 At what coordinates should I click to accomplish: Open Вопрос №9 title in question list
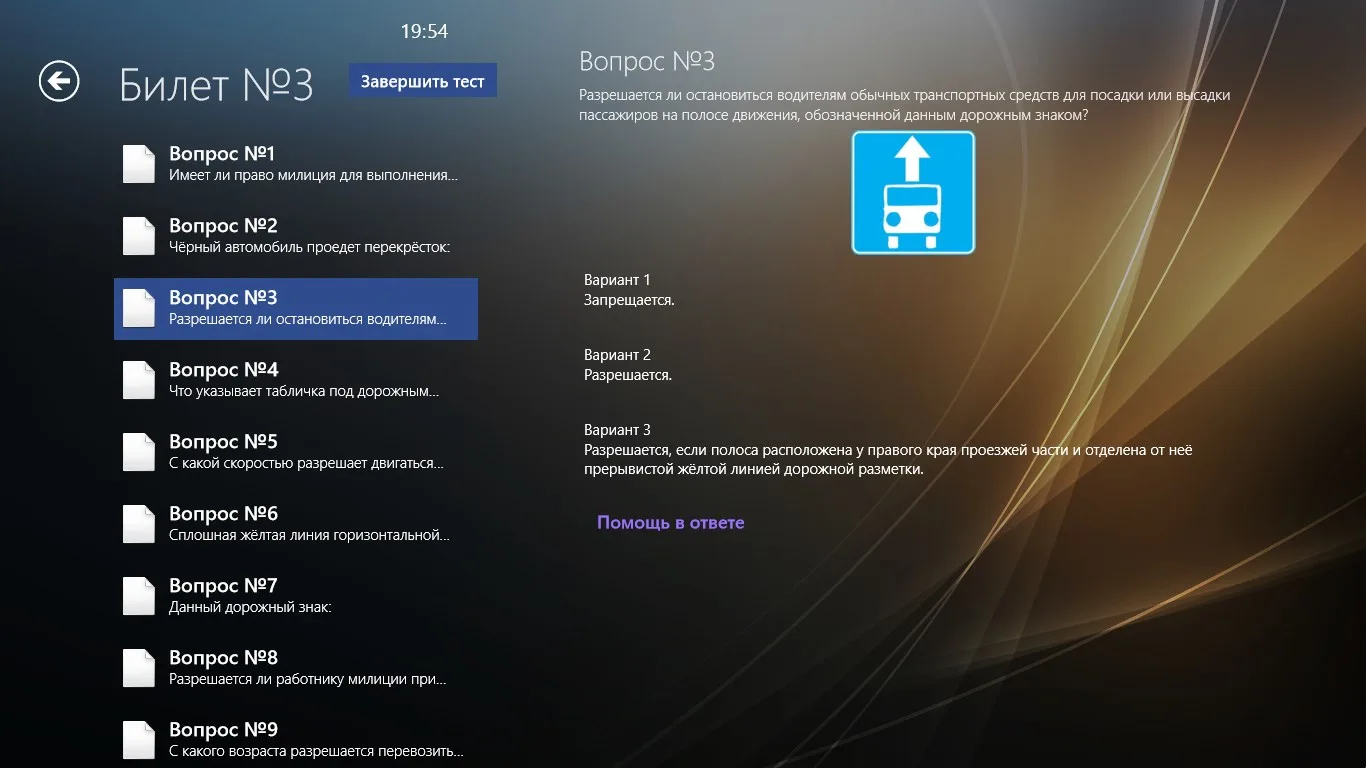point(223,730)
